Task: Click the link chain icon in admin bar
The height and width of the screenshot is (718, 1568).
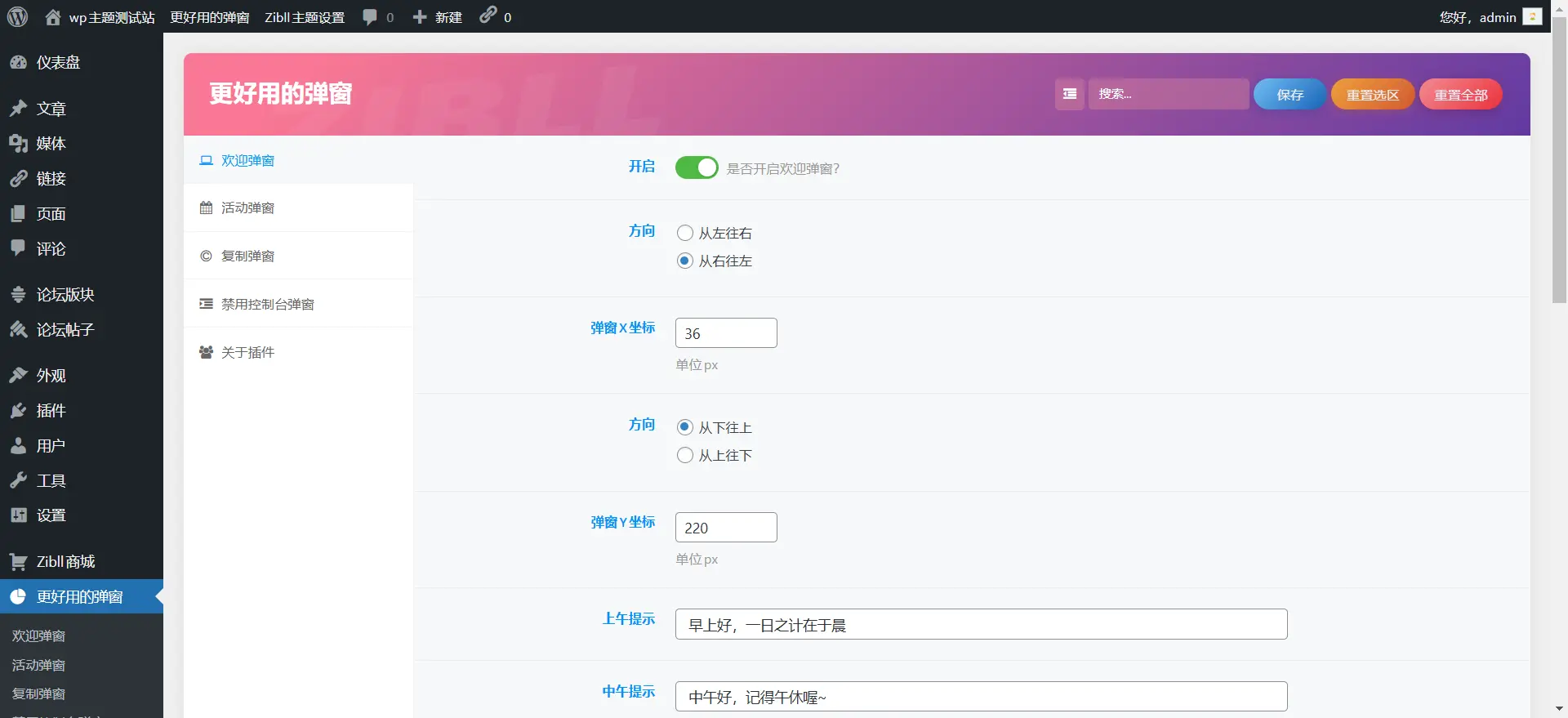Action: tap(488, 15)
